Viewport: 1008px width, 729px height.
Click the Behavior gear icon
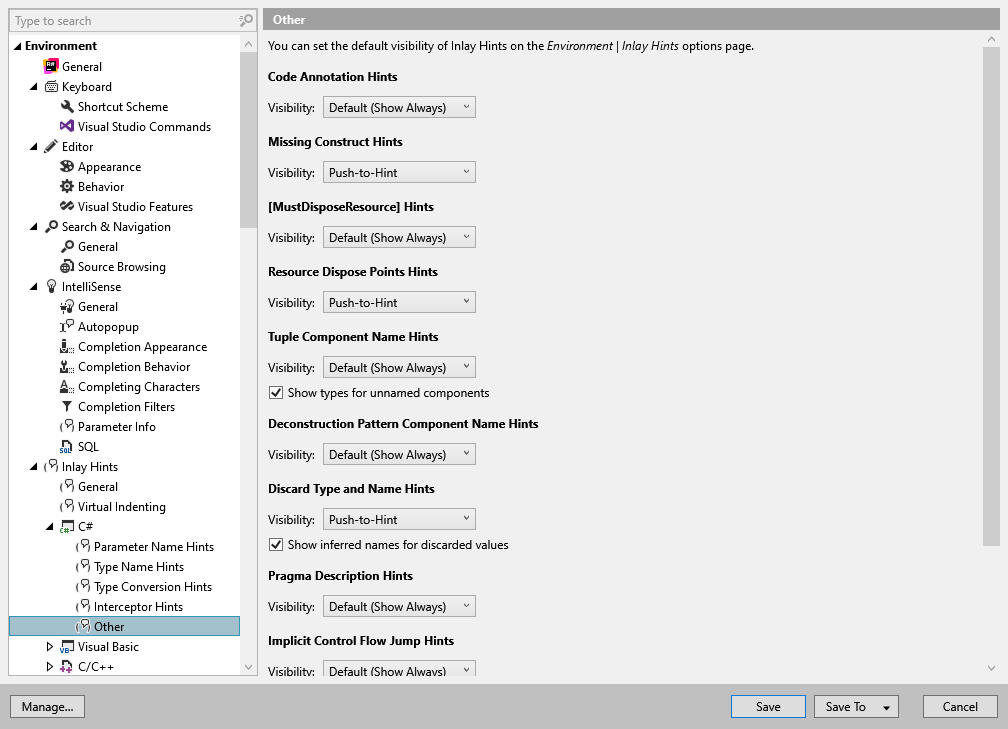click(67, 186)
